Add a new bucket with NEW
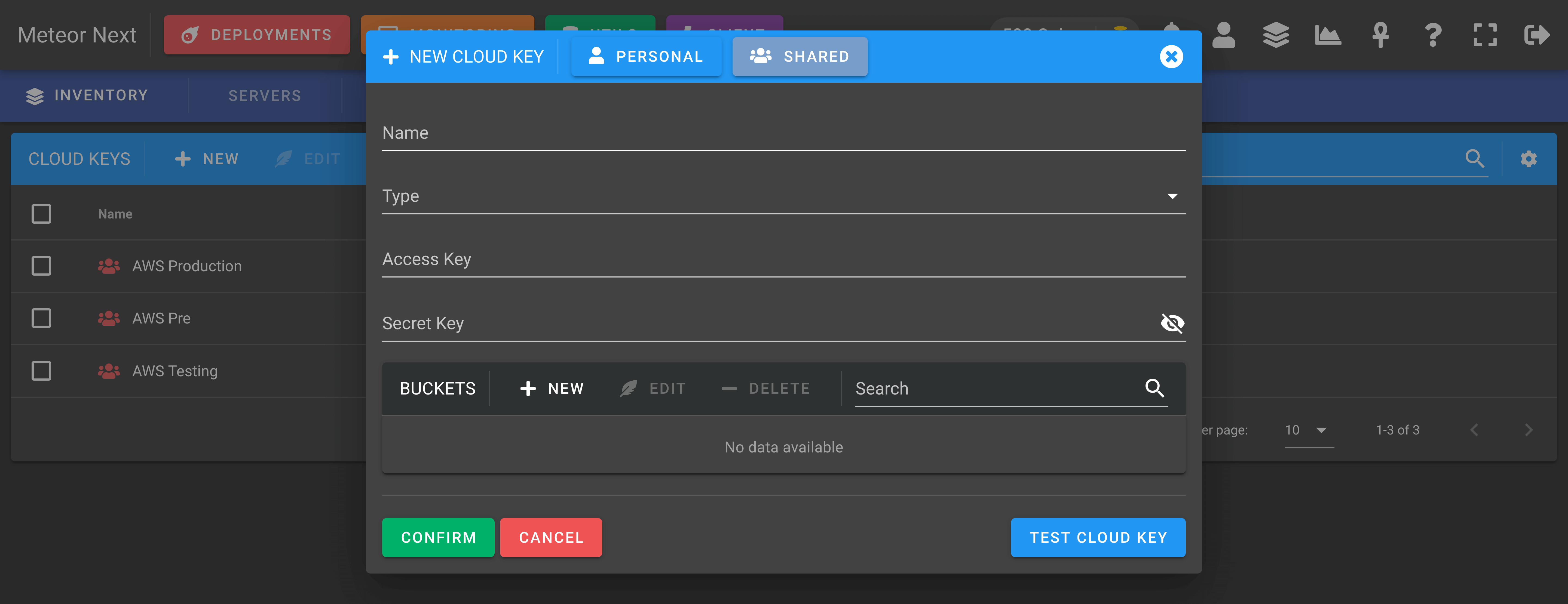This screenshot has height=604, width=1568. pos(552,389)
